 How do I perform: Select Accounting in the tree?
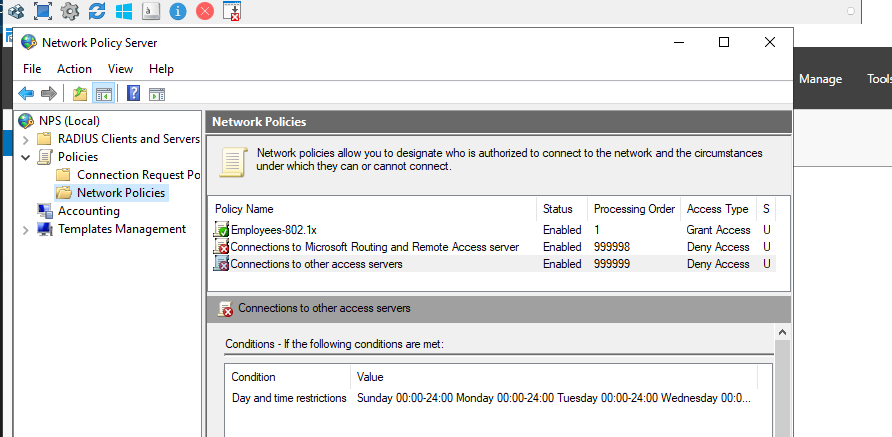click(89, 211)
